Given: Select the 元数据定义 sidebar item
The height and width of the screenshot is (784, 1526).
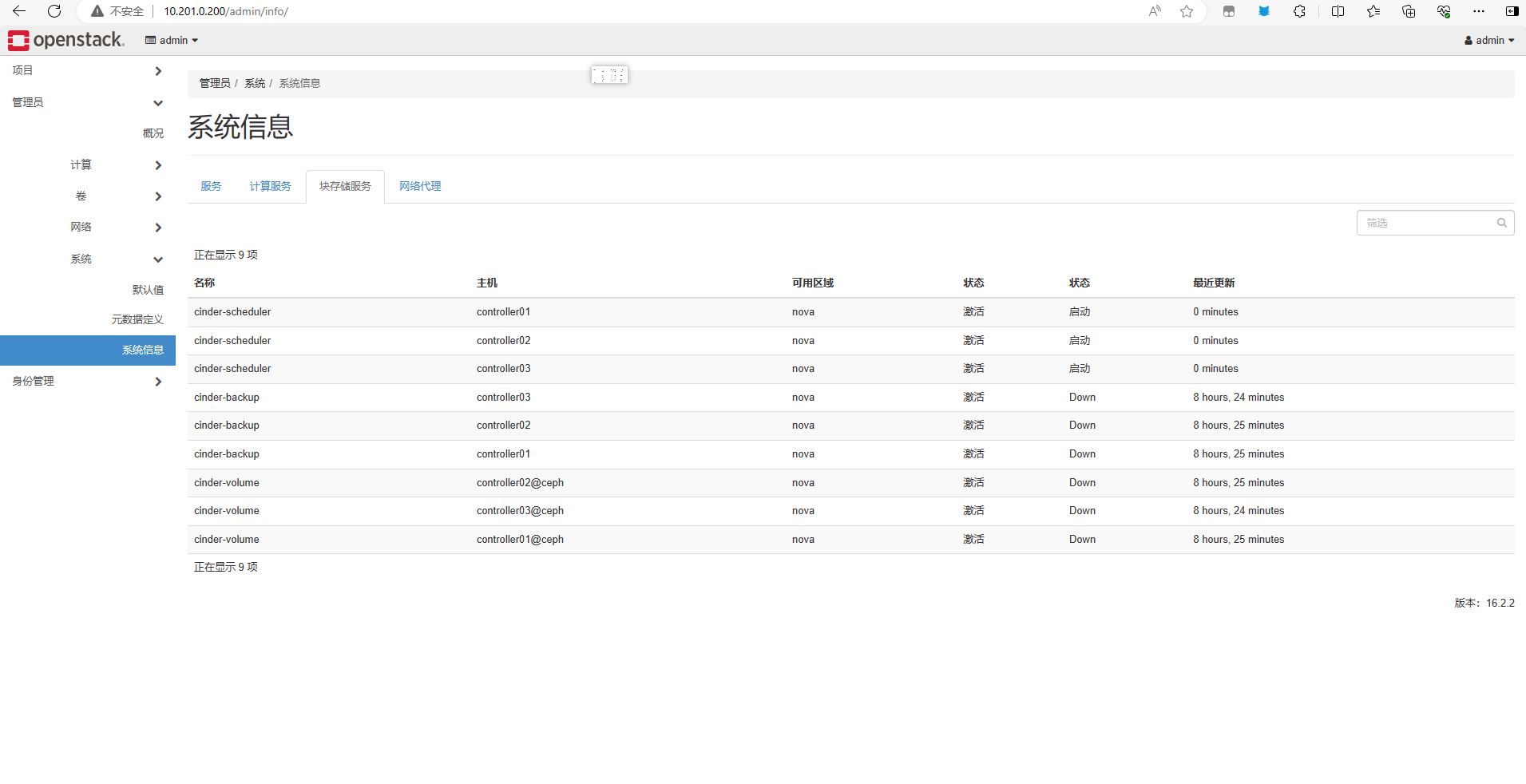Looking at the screenshot, I should 137,319.
